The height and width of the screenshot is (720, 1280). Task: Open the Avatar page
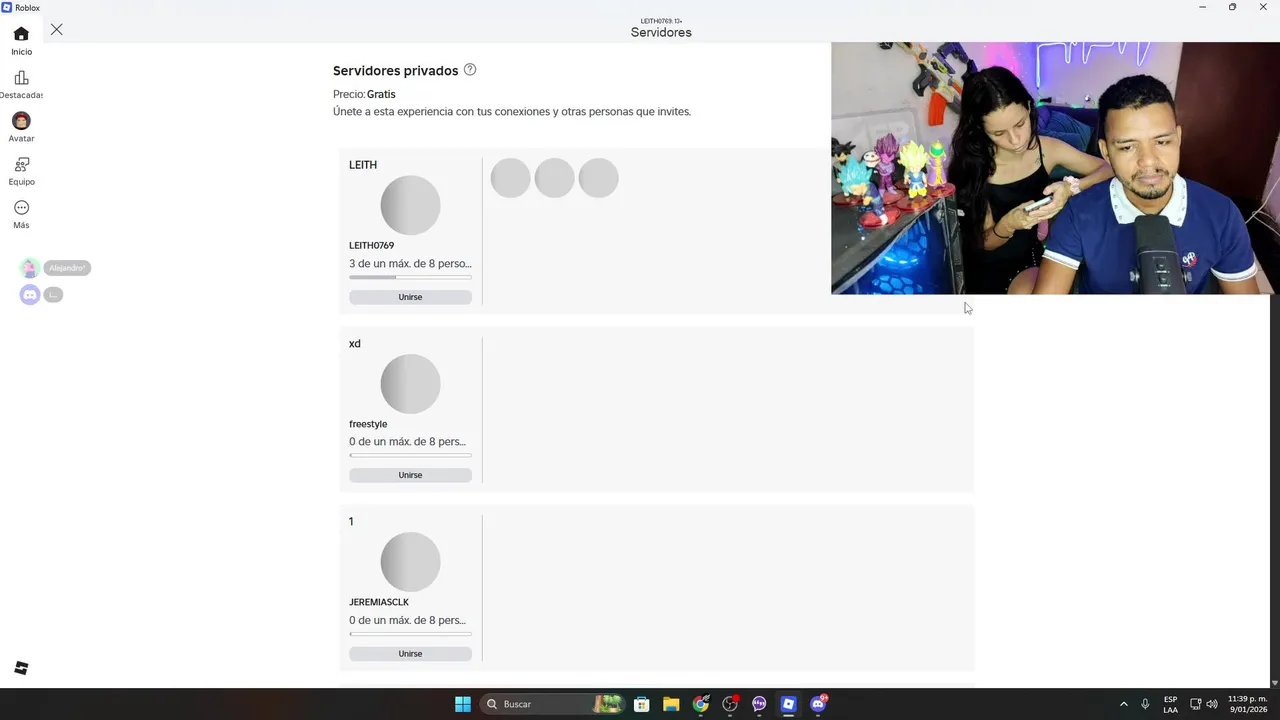click(21, 128)
